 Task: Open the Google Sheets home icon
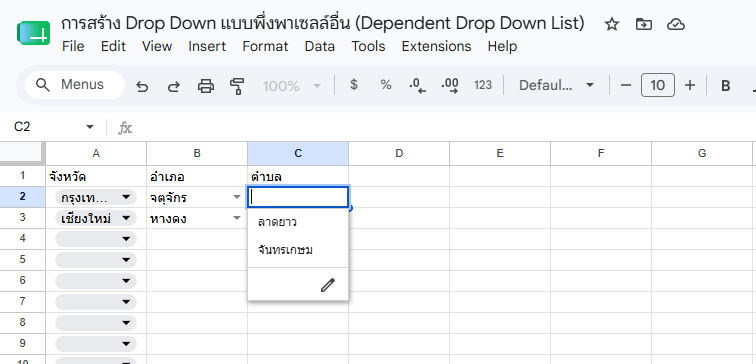tap(34, 33)
